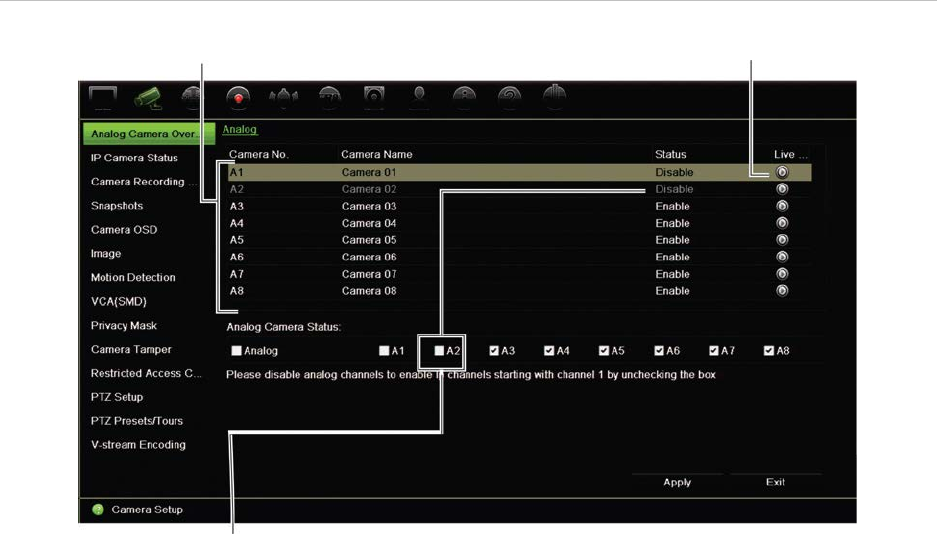Uncheck the A7 channel checkbox
Image resolution: width=937 pixels, height=534 pixels.
(x=714, y=351)
